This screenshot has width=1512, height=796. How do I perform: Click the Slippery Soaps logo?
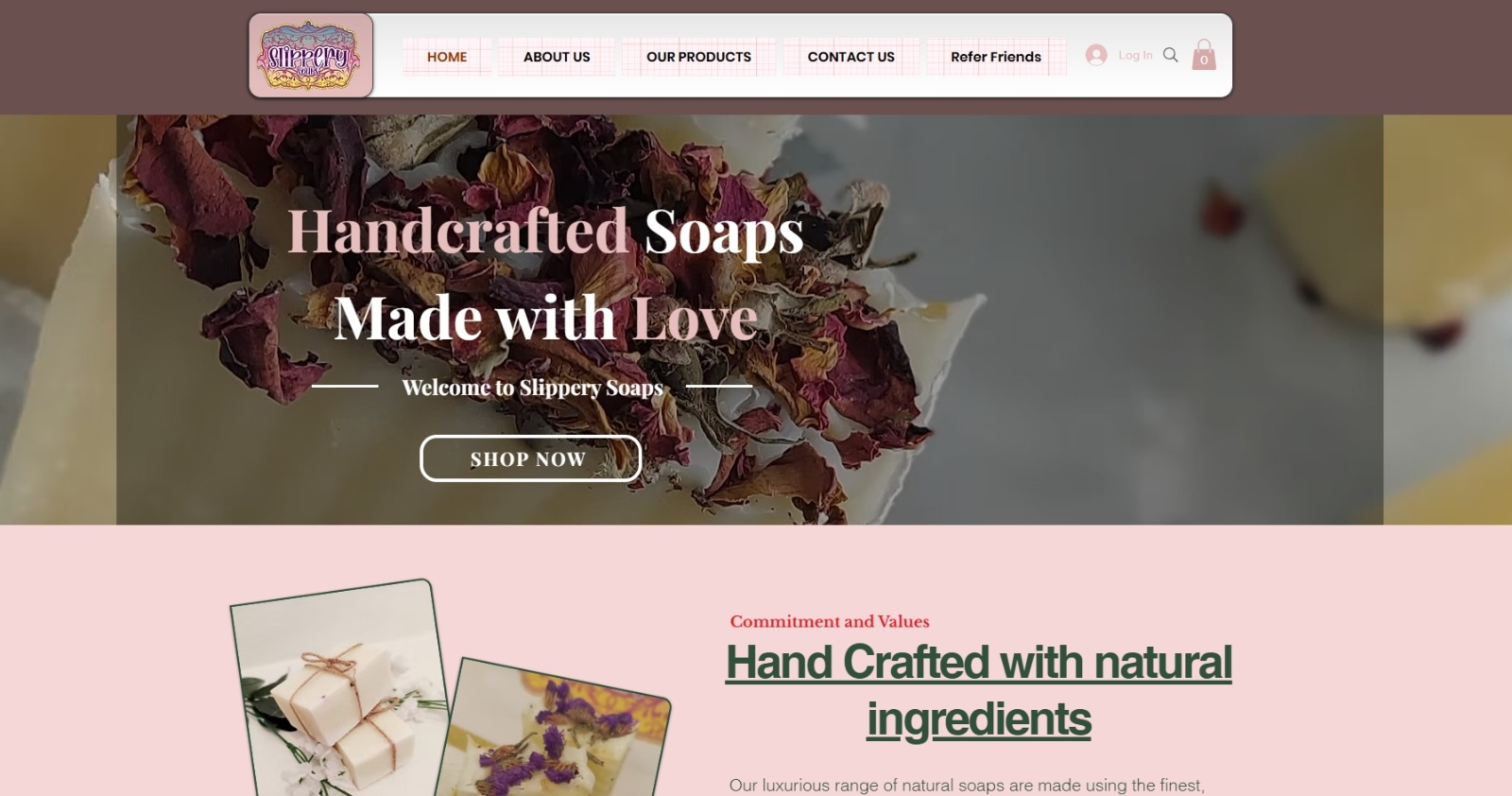point(311,56)
